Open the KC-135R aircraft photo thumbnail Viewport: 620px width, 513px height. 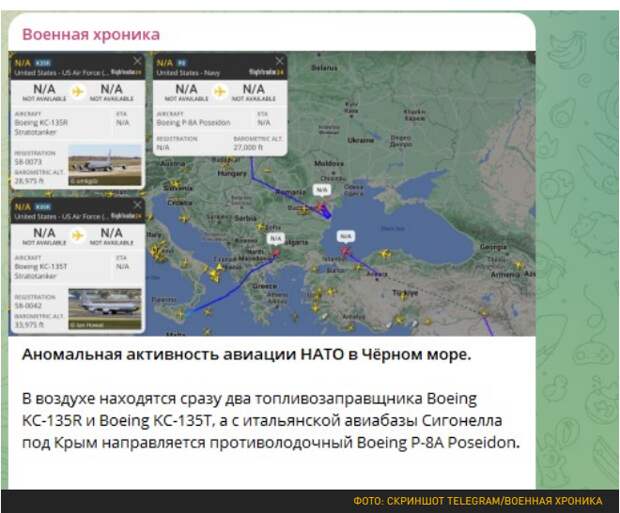click(105, 165)
